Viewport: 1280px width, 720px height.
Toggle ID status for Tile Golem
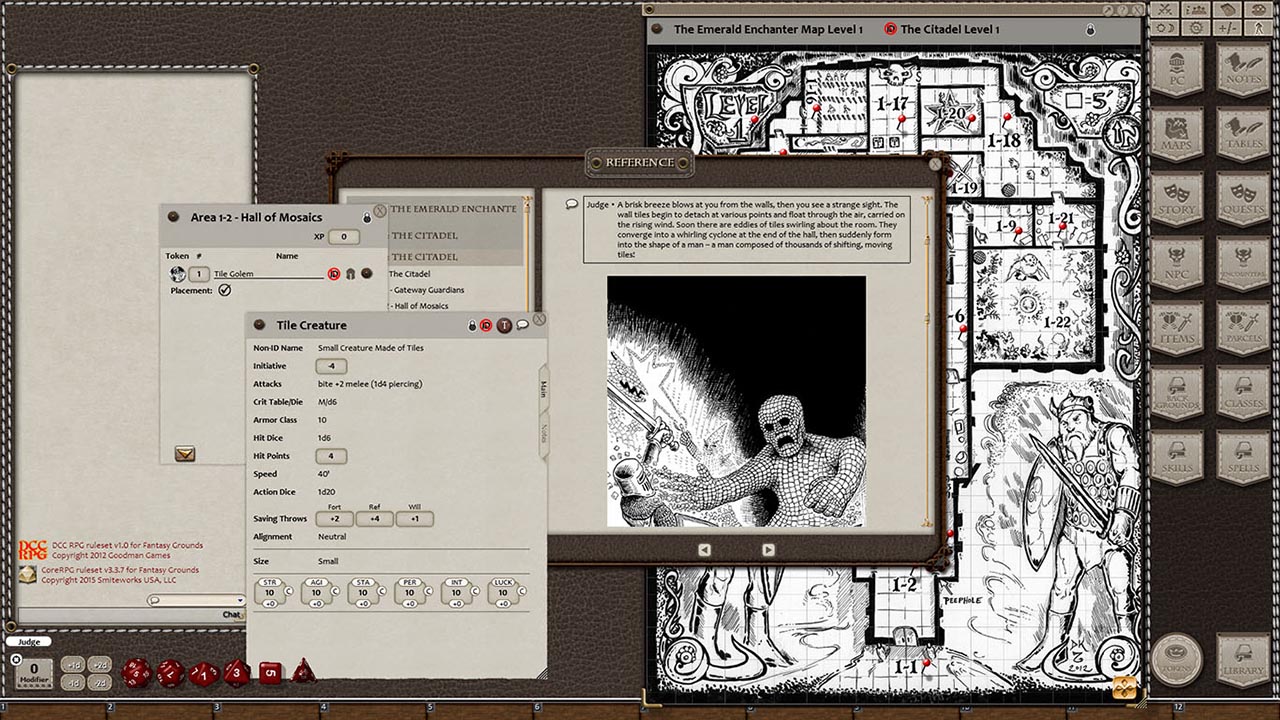(x=334, y=273)
